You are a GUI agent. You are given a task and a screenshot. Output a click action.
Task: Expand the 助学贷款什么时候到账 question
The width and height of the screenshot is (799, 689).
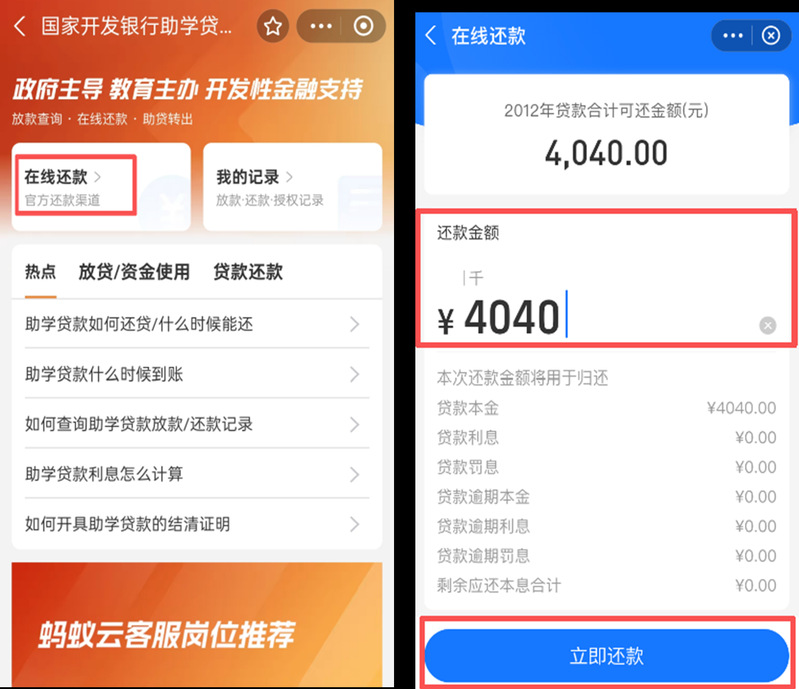pos(197,374)
